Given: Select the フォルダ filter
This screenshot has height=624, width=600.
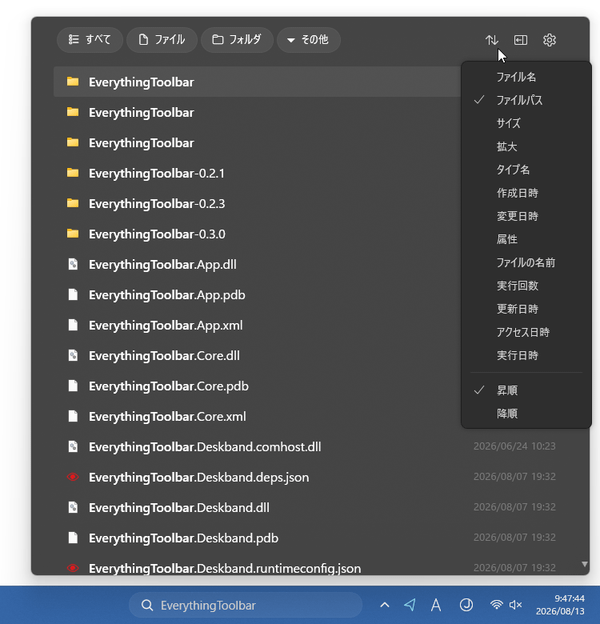Looking at the screenshot, I should 237,40.
